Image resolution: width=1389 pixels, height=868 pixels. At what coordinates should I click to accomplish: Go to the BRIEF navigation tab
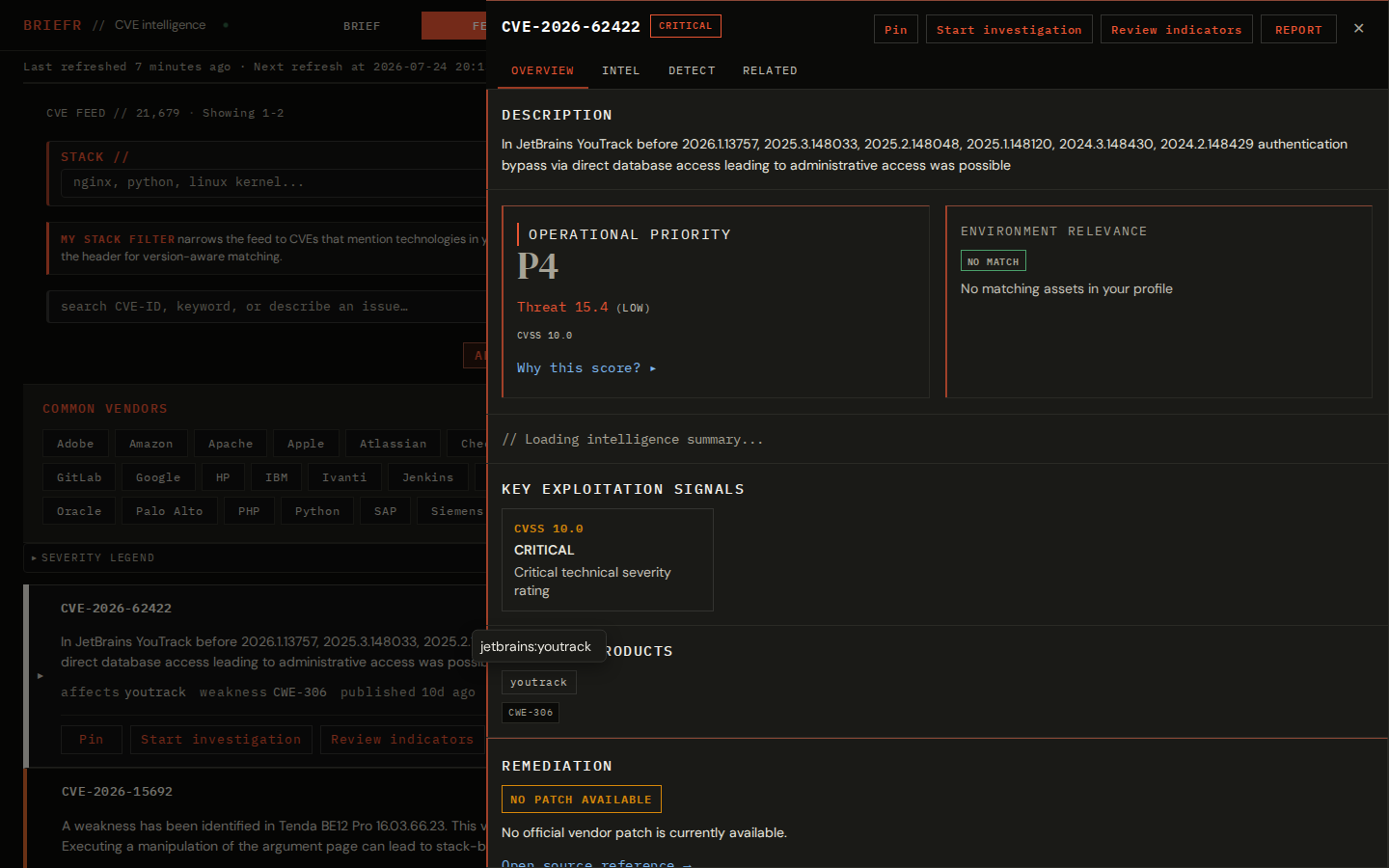[362, 26]
